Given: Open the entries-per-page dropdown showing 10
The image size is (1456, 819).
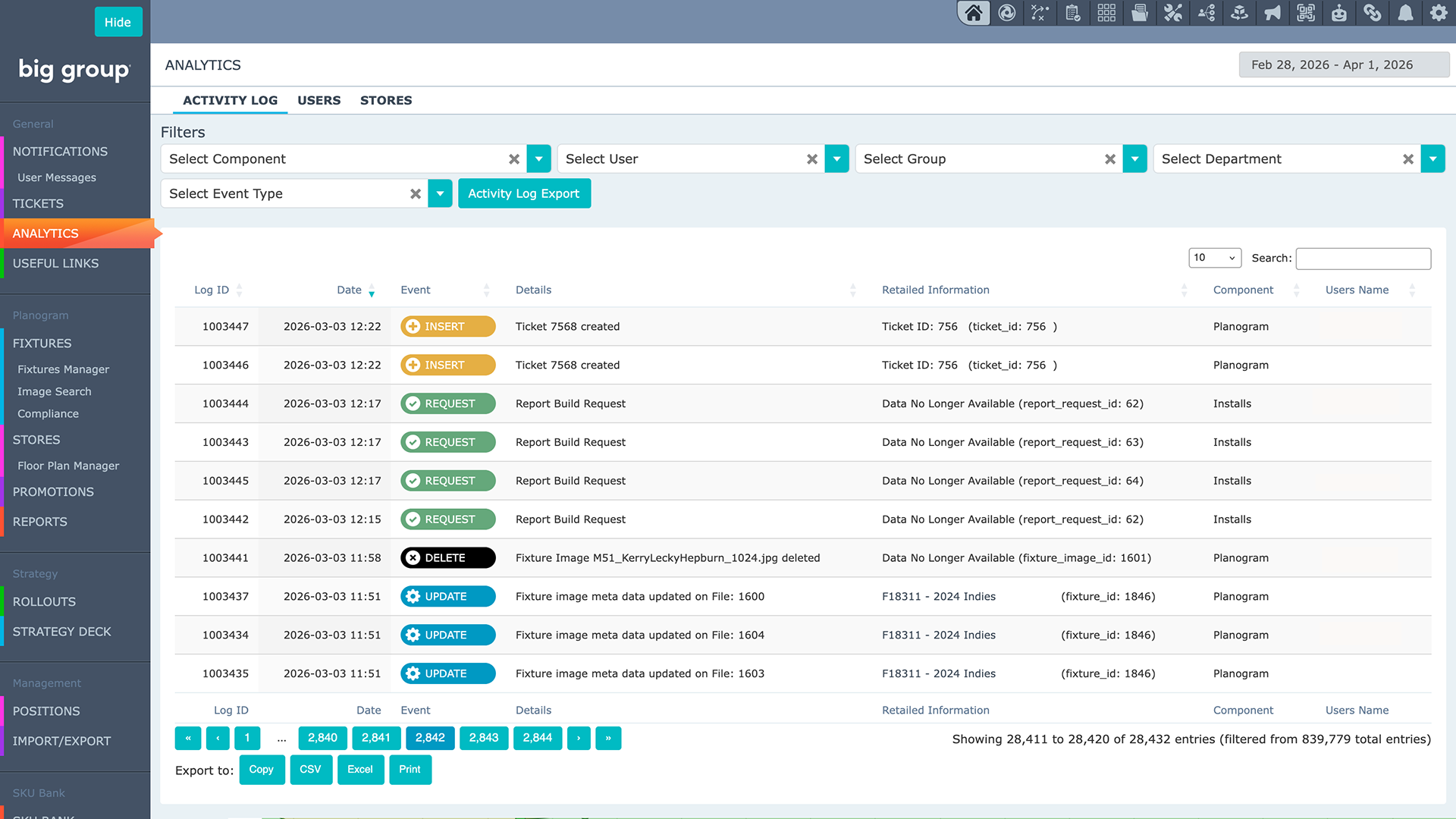Looking at the screenshot, I should tap(1215, 258).
